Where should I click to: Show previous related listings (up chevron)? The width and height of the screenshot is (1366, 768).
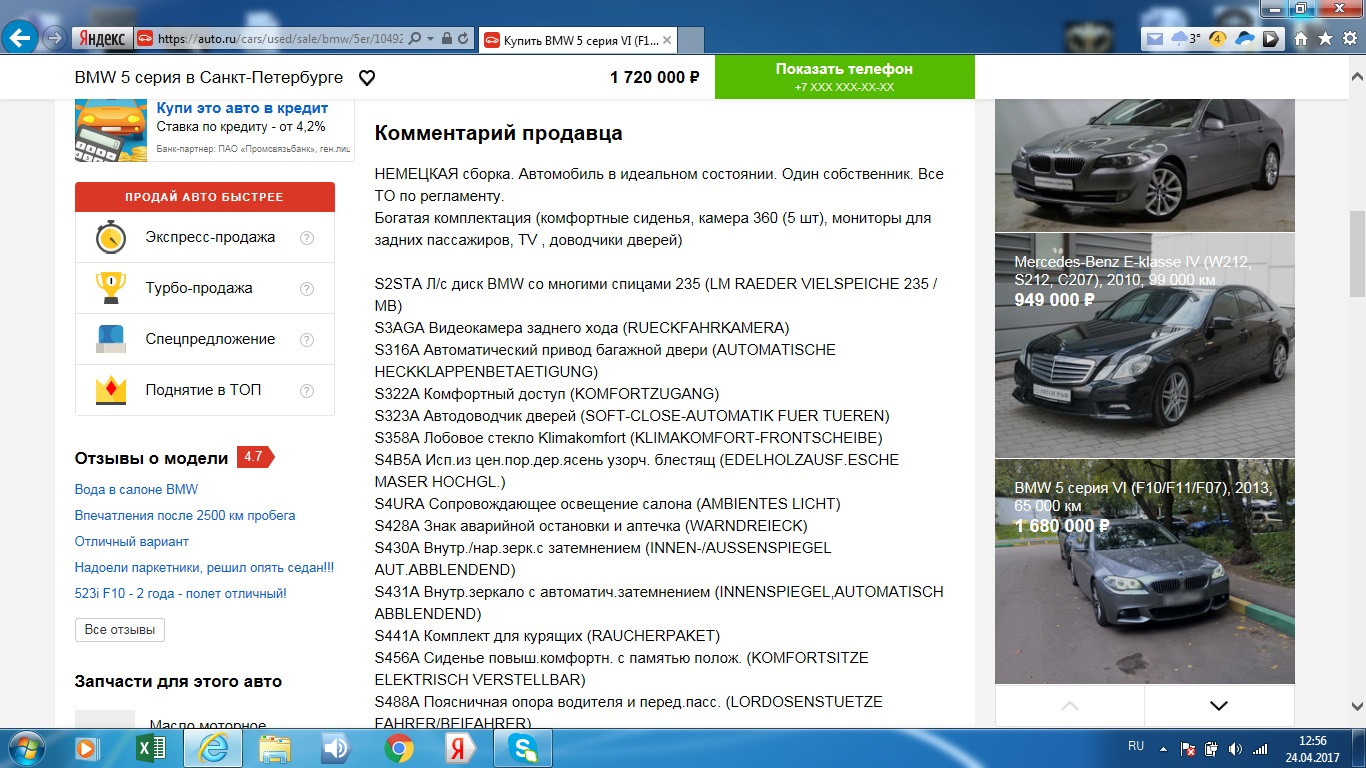1069,706
